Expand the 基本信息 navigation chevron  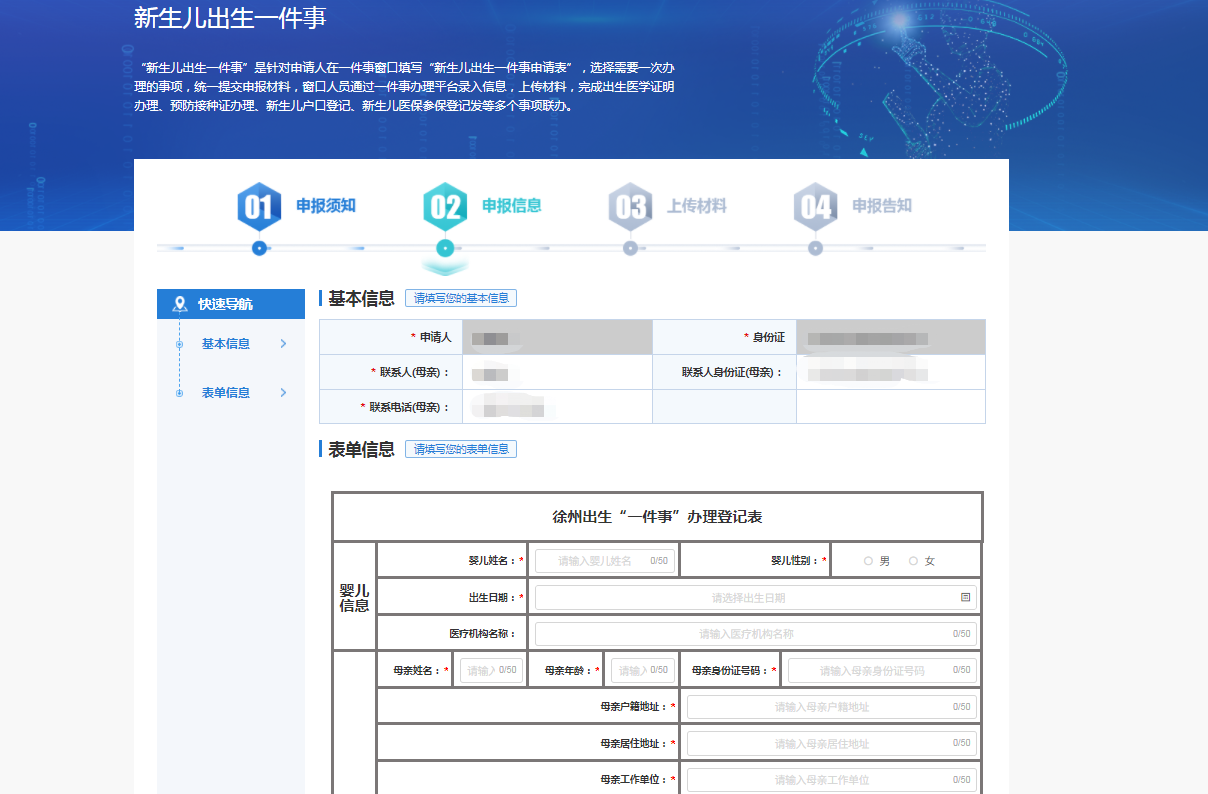(284, 344)
